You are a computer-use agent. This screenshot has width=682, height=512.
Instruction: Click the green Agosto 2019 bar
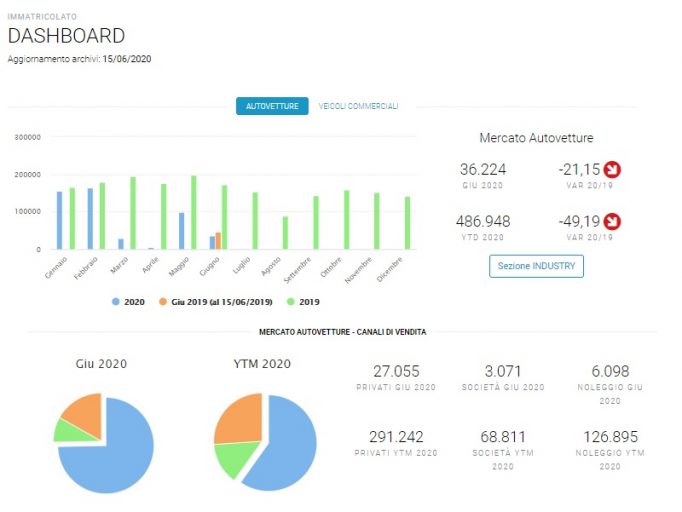pyautogui.click(x=285, y=233)
